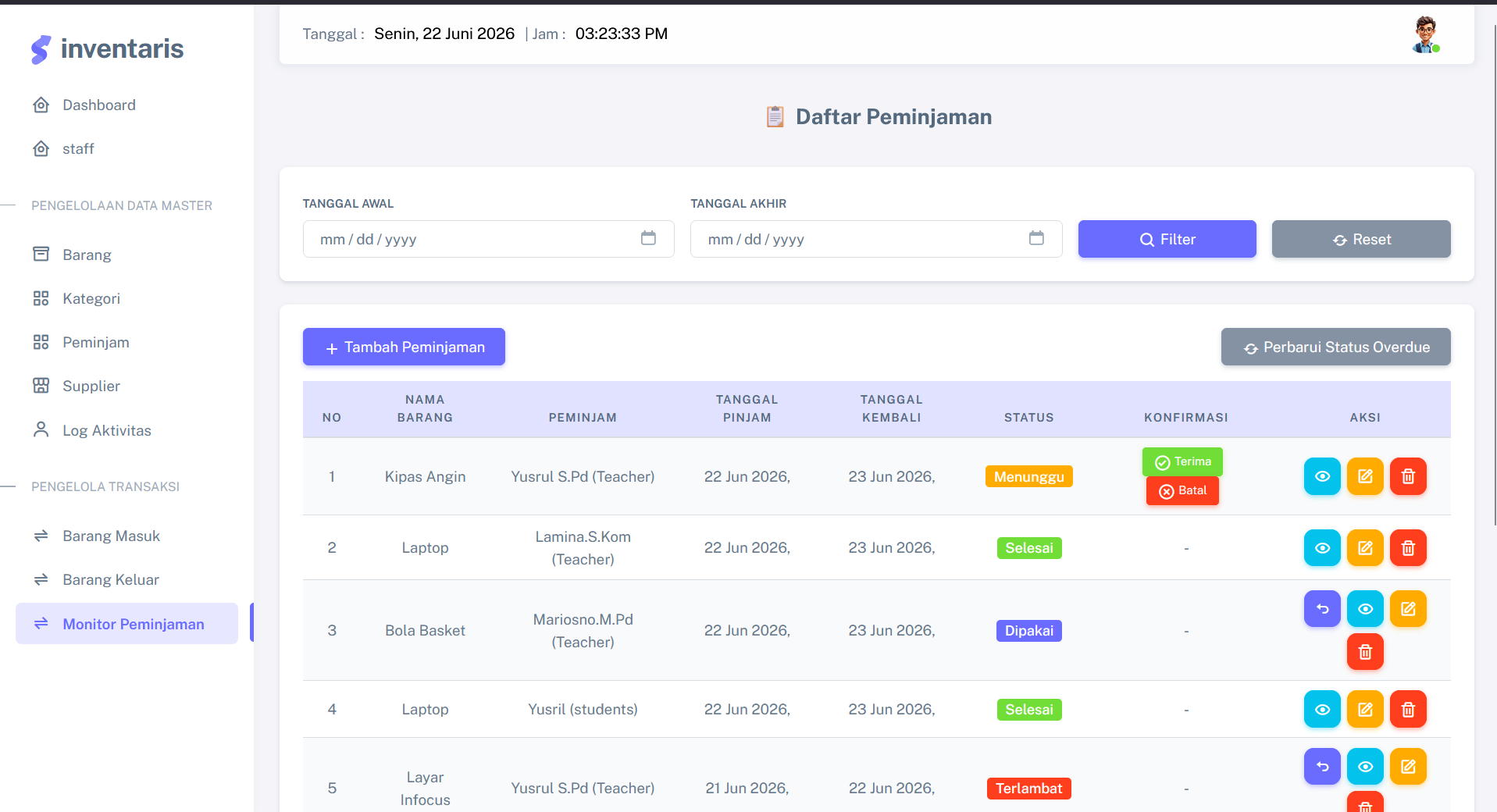
Task: Open Dashboard from the sidebar
Action: (127, 105)
